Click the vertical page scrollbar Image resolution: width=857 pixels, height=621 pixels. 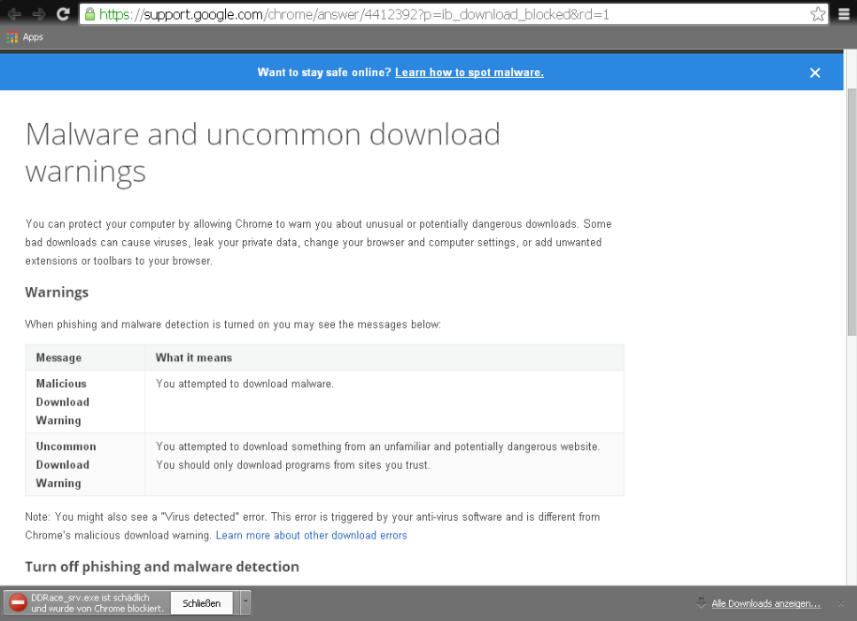coord(851,213)
